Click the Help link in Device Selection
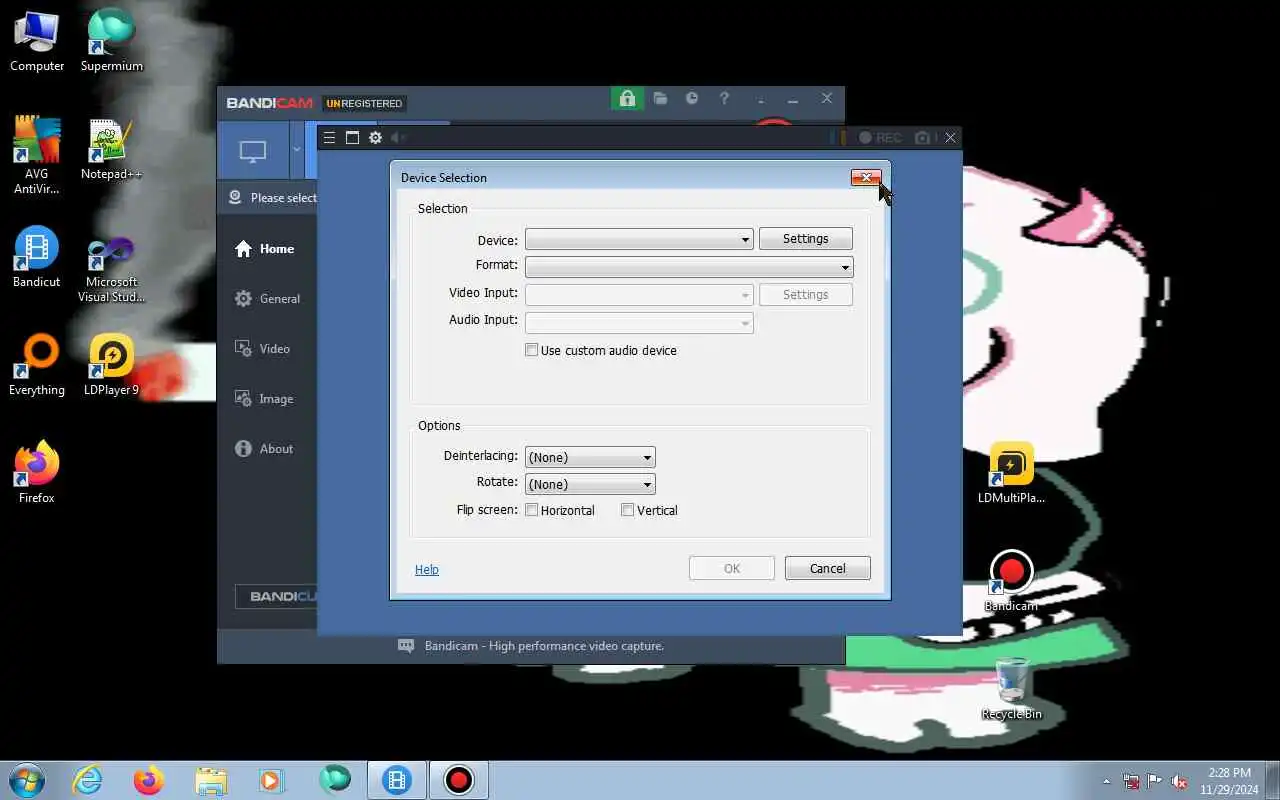The height and width of the screenshot is (800, 1280). [427, 569]
